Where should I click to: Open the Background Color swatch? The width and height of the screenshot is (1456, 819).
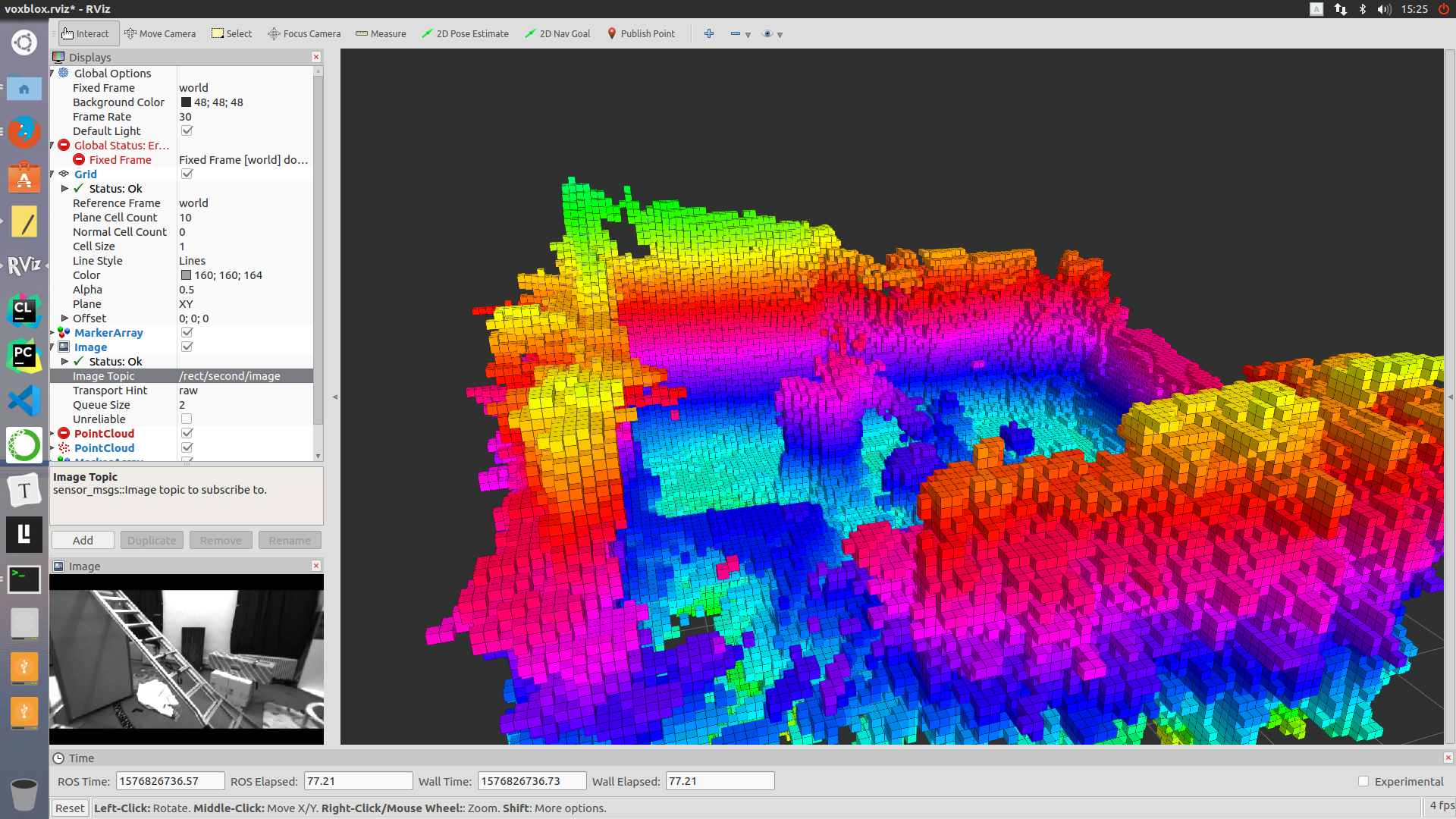[186, 102]
